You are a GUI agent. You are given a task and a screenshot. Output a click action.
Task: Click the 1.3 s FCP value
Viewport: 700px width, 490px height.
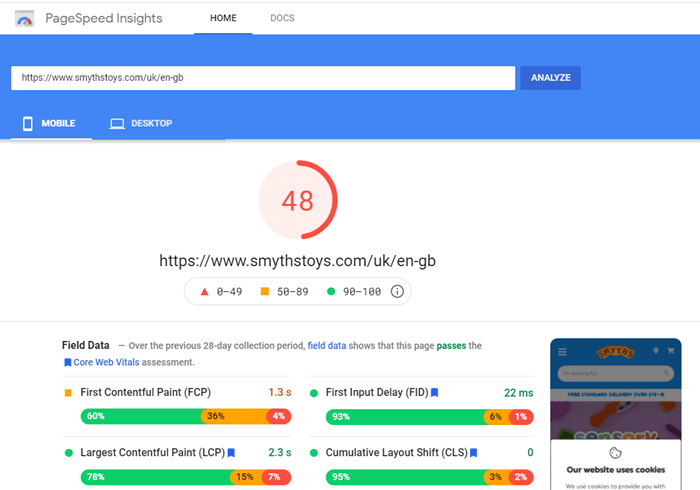pos(279,392)
